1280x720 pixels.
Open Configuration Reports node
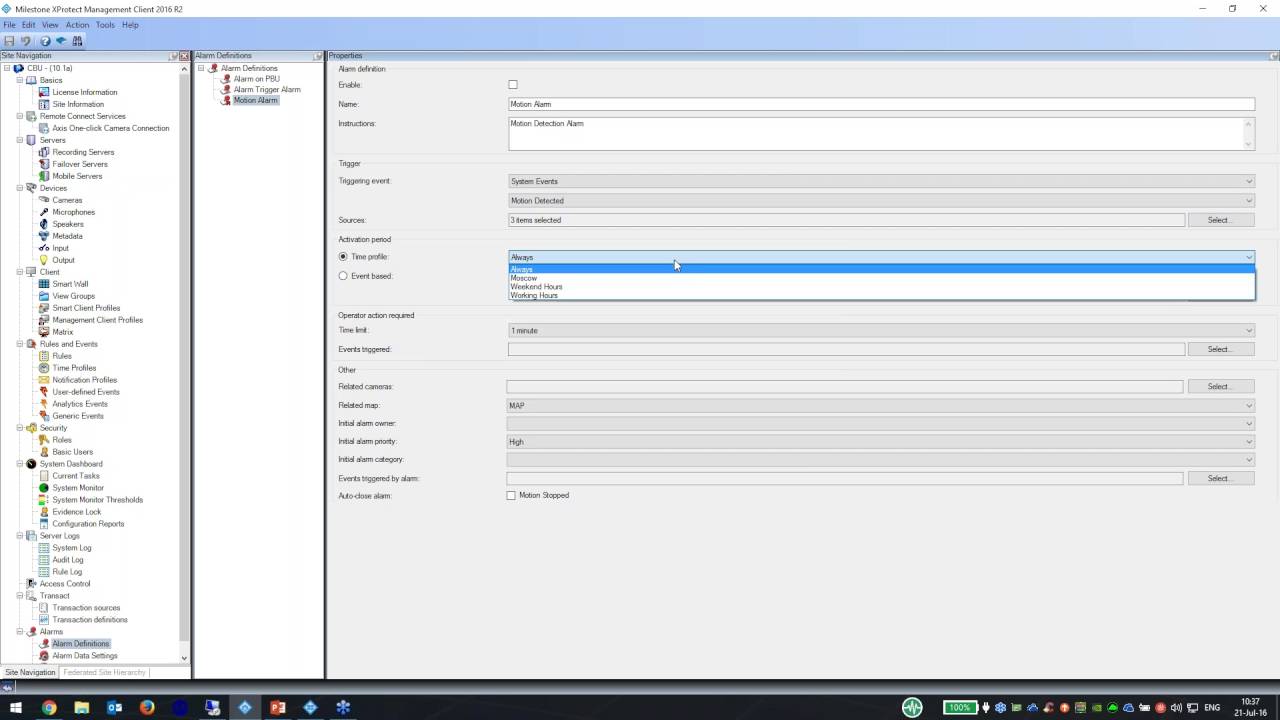coord(88,524)
